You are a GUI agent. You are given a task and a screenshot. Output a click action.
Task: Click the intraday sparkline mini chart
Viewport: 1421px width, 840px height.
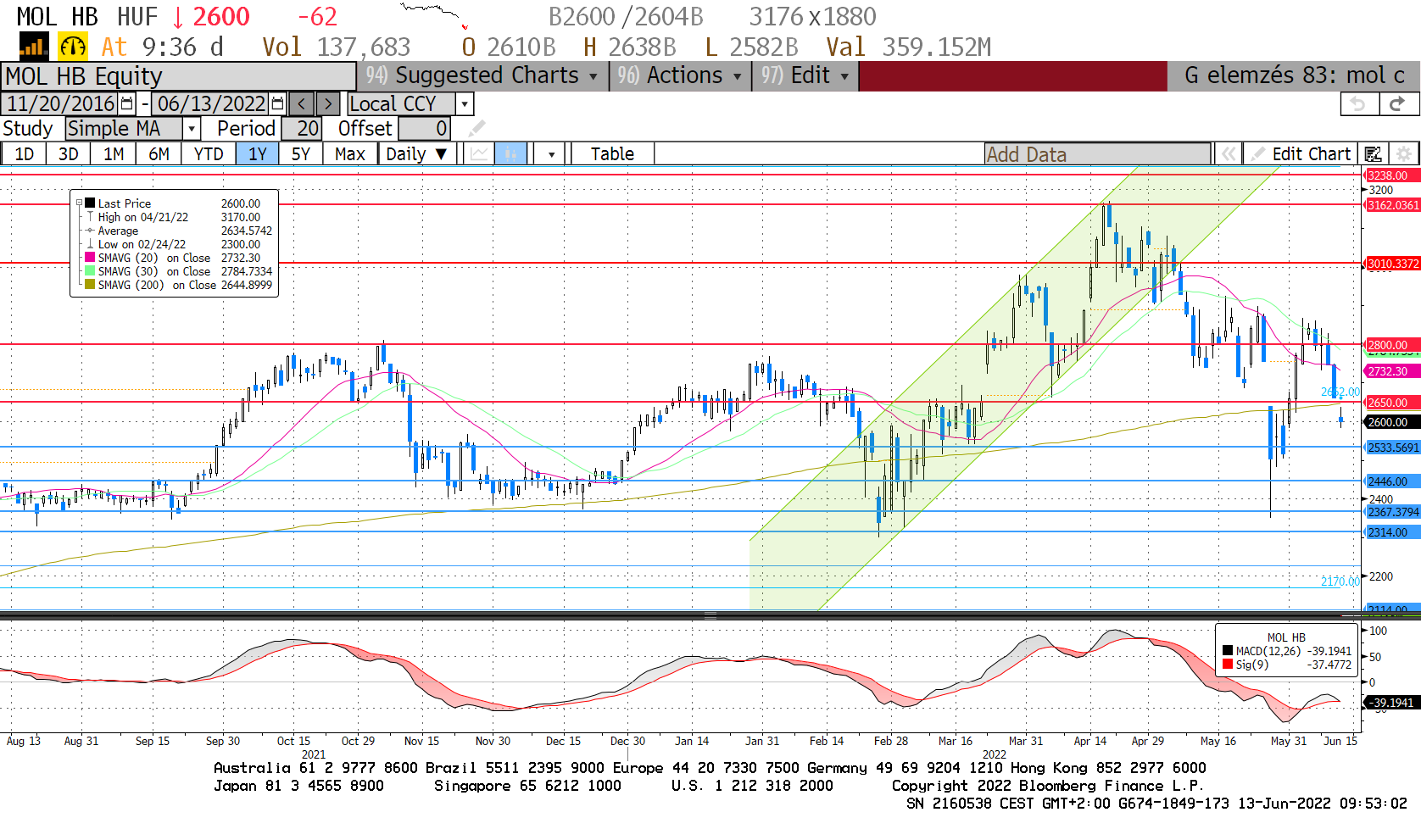coord(434,15)
